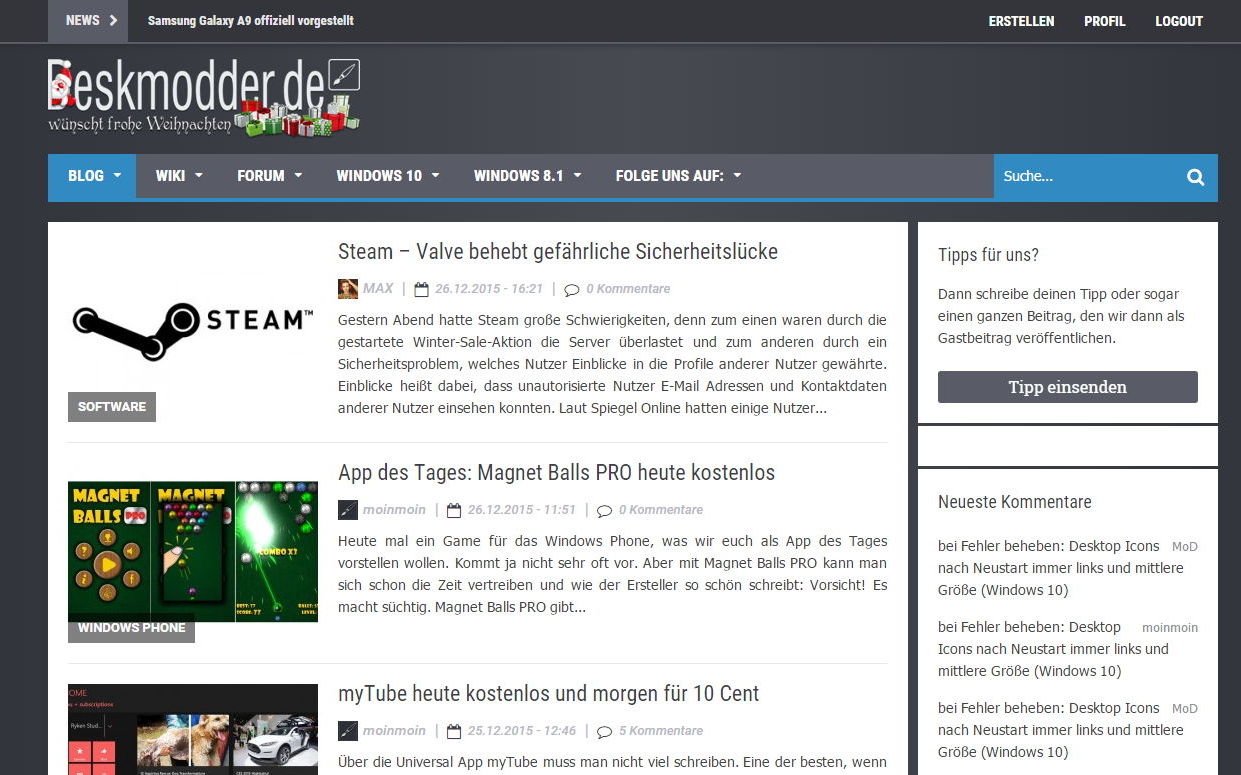Click 0 Kommentare on Steam post
1241x775 pixels.
pyautogui.click(x=628, y=289)
